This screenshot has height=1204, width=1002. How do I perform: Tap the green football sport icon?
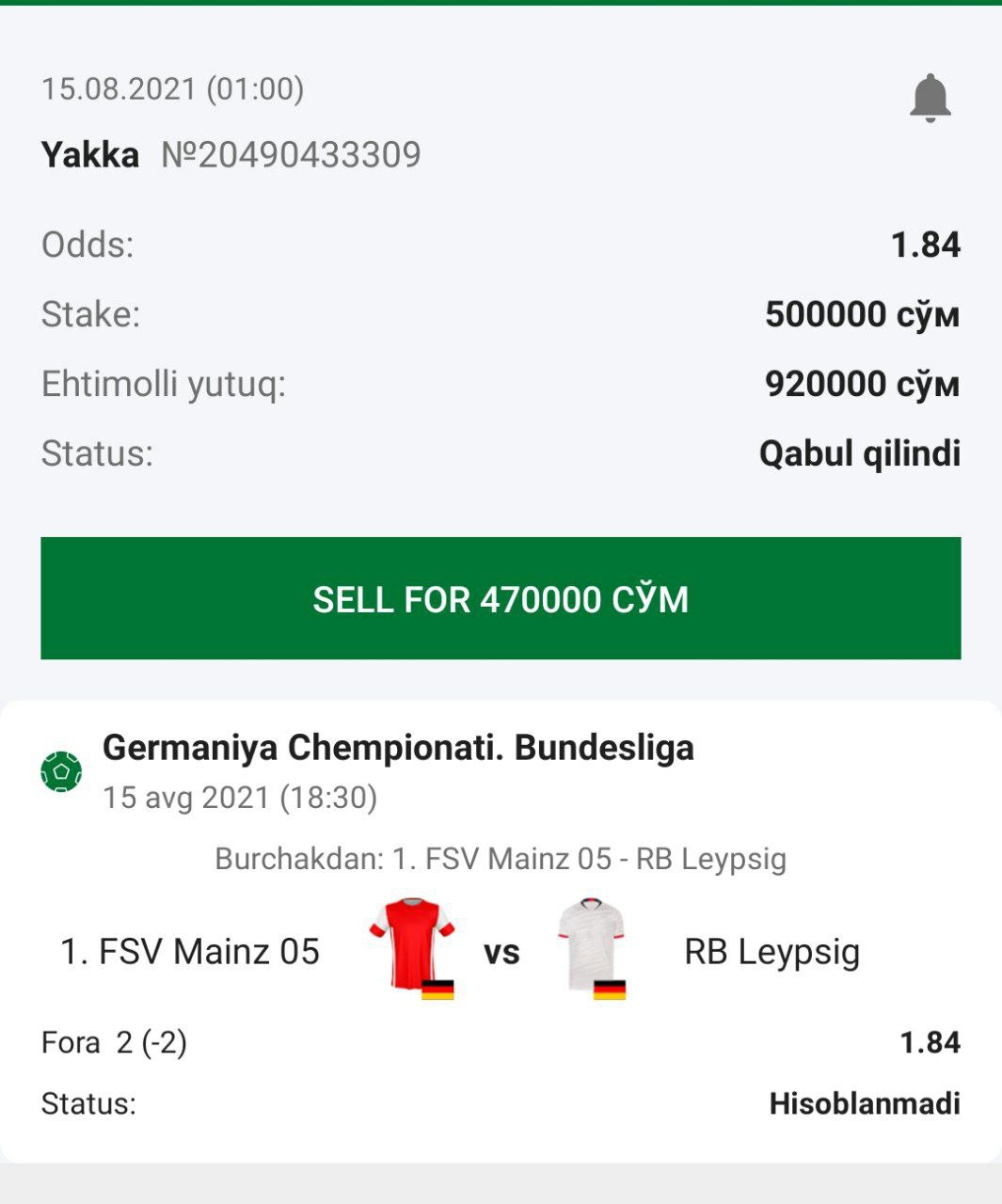click(61, 771)
